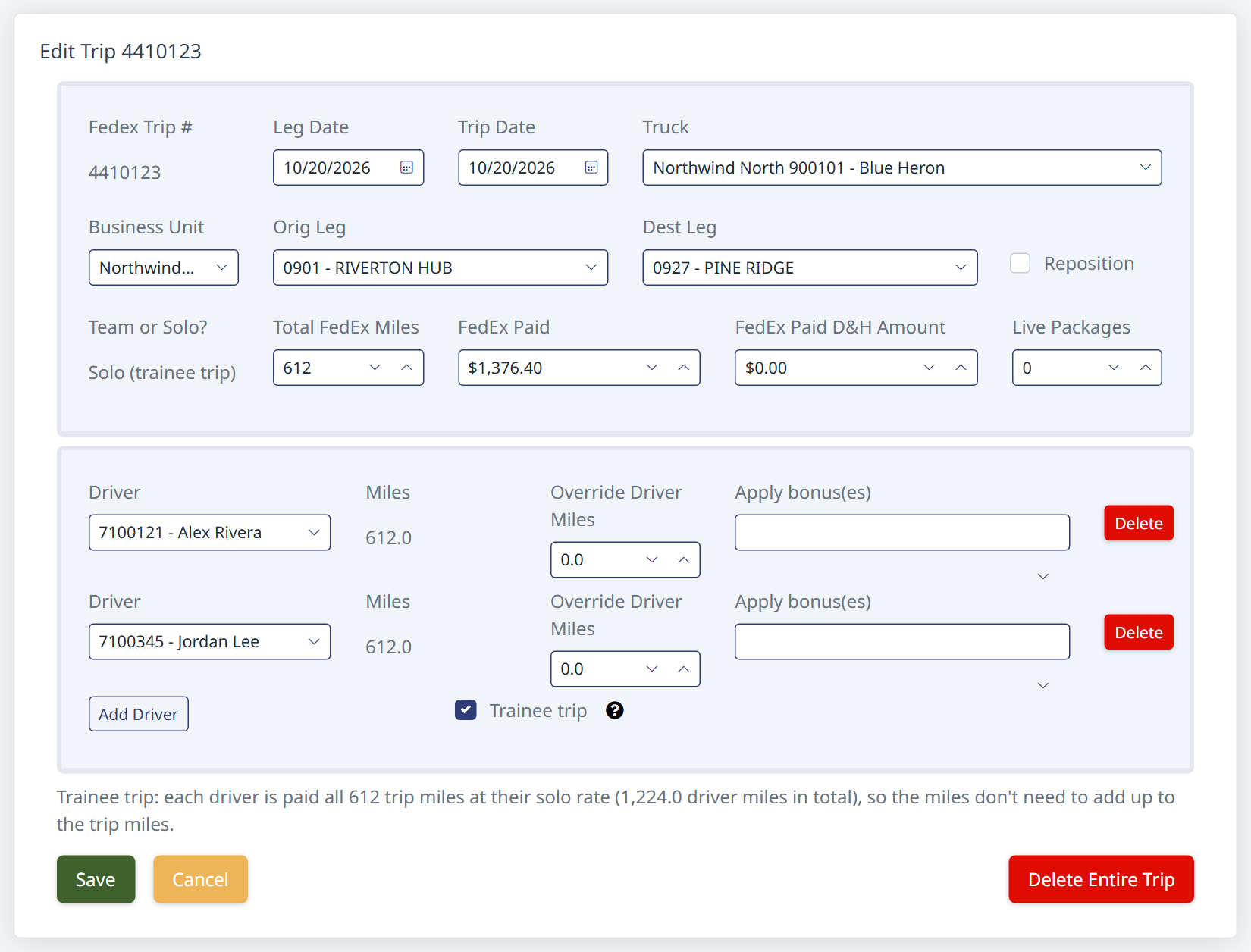
Task: Increase Total FedEx Miles with up arrow
Action: 406,368
